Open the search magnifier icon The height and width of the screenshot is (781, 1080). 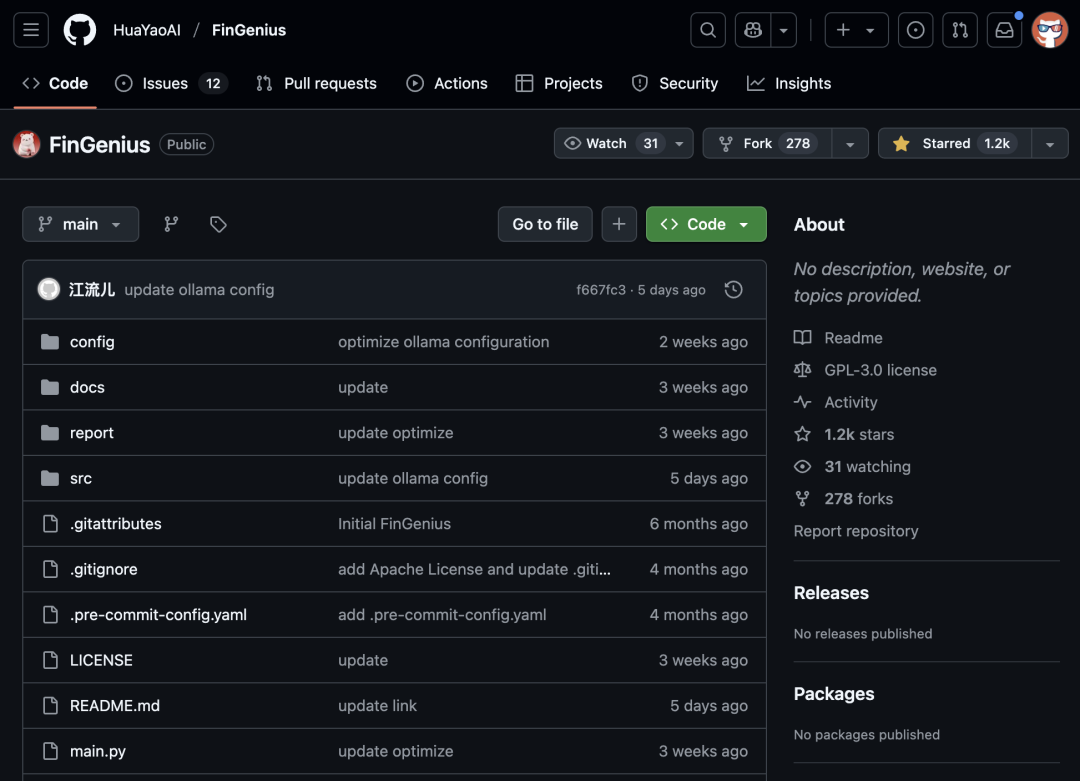(x=708, y=30)
